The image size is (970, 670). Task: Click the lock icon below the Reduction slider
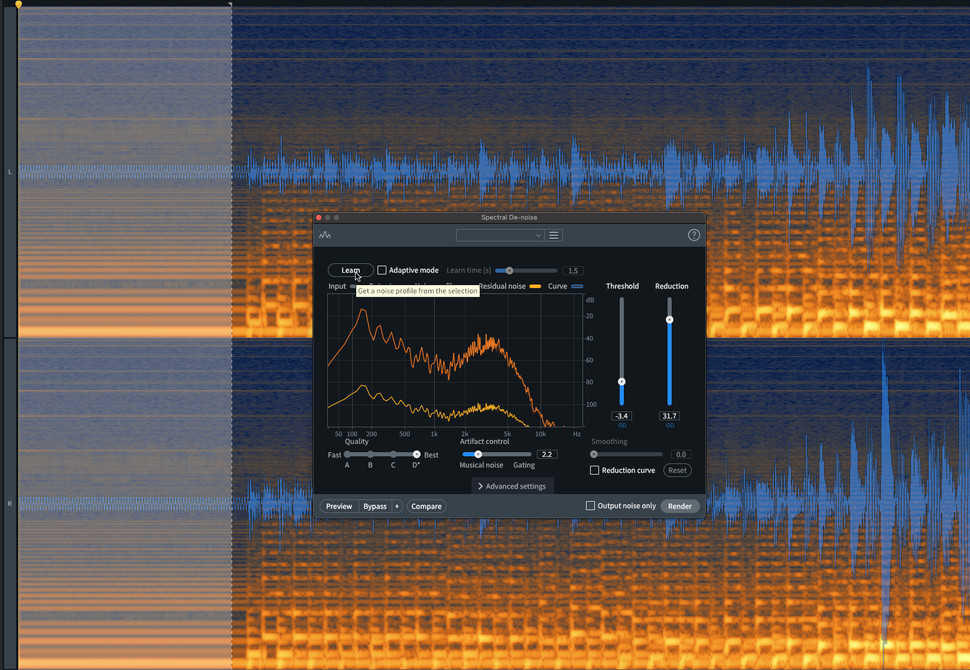tap(671, 425)
